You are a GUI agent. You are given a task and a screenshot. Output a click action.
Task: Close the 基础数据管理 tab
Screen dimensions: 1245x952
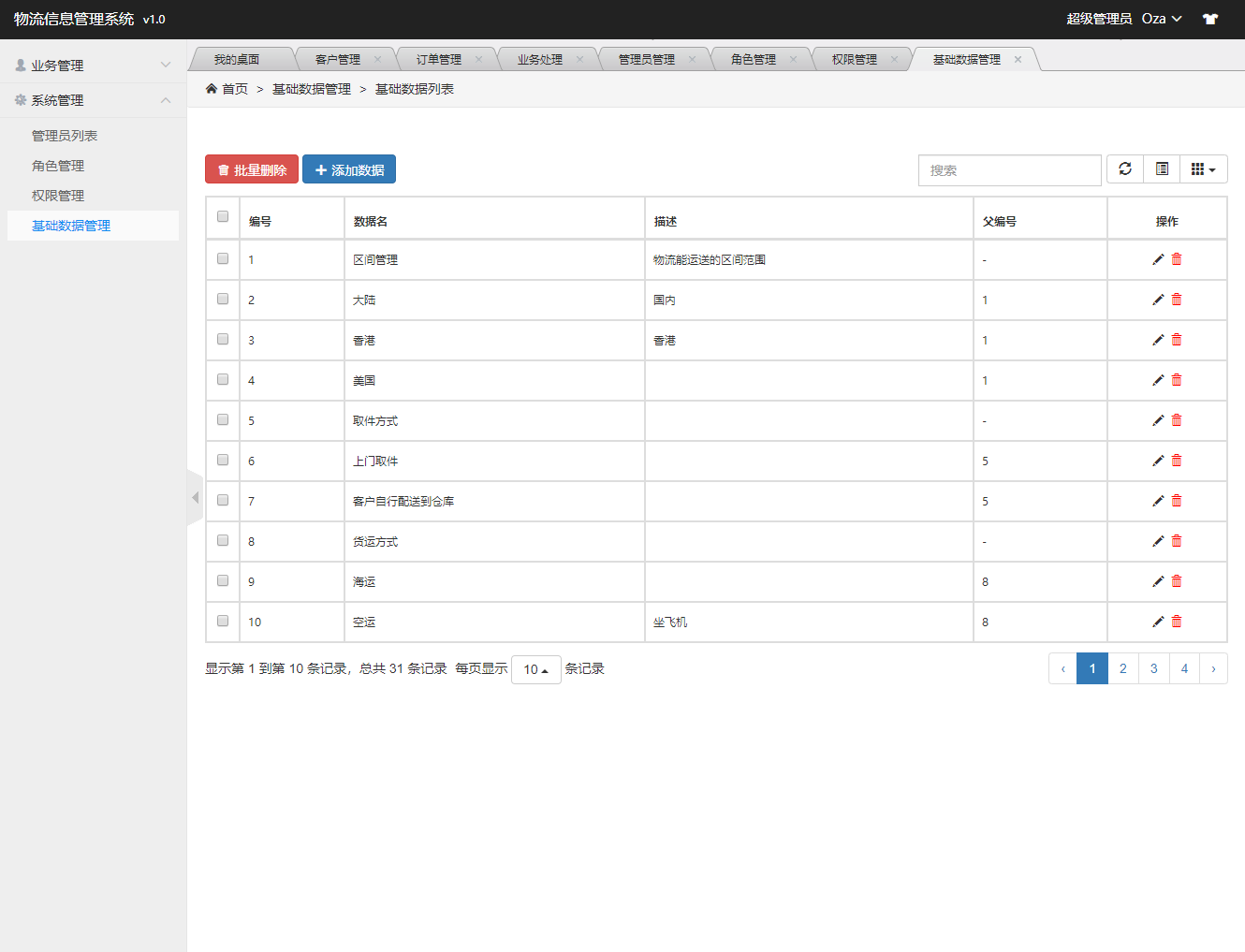coord(1018,59)
